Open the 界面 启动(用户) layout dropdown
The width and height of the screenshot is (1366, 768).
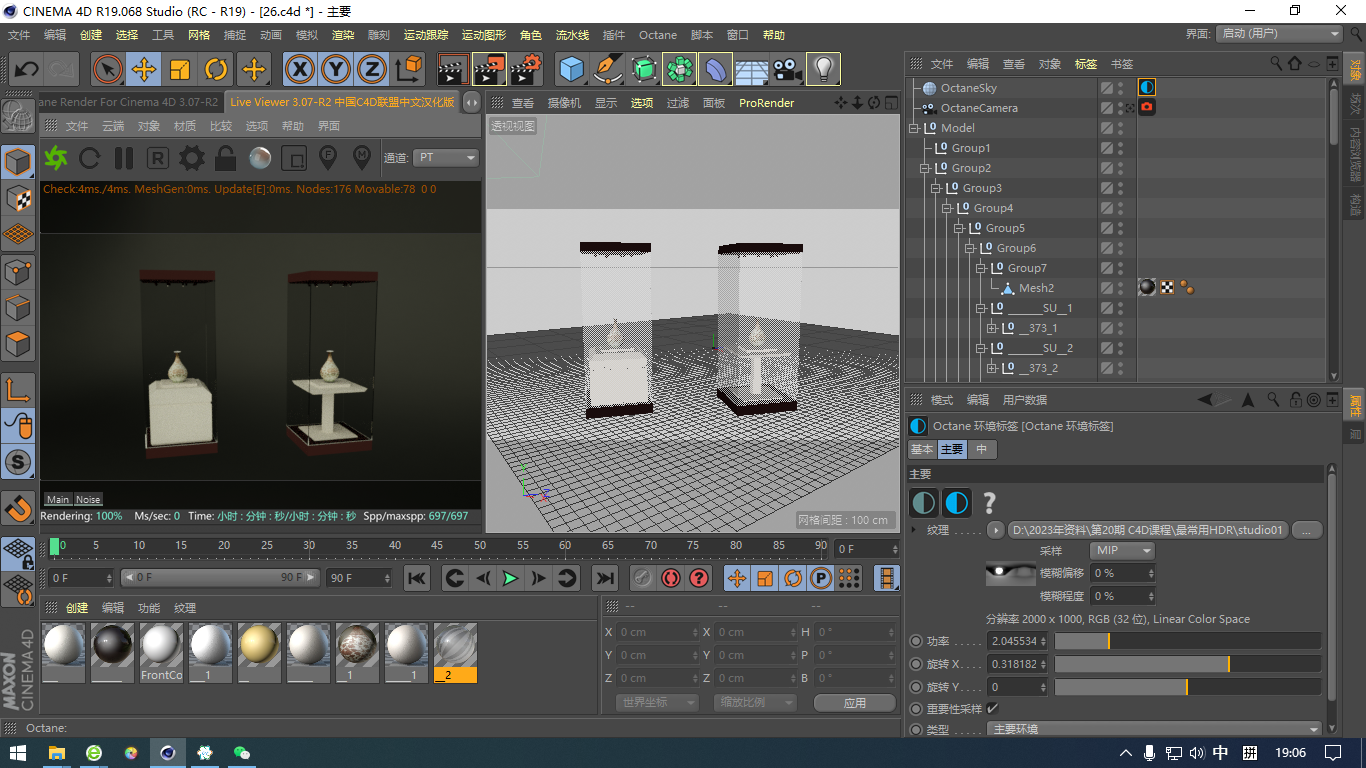(x=1279, y=33)
